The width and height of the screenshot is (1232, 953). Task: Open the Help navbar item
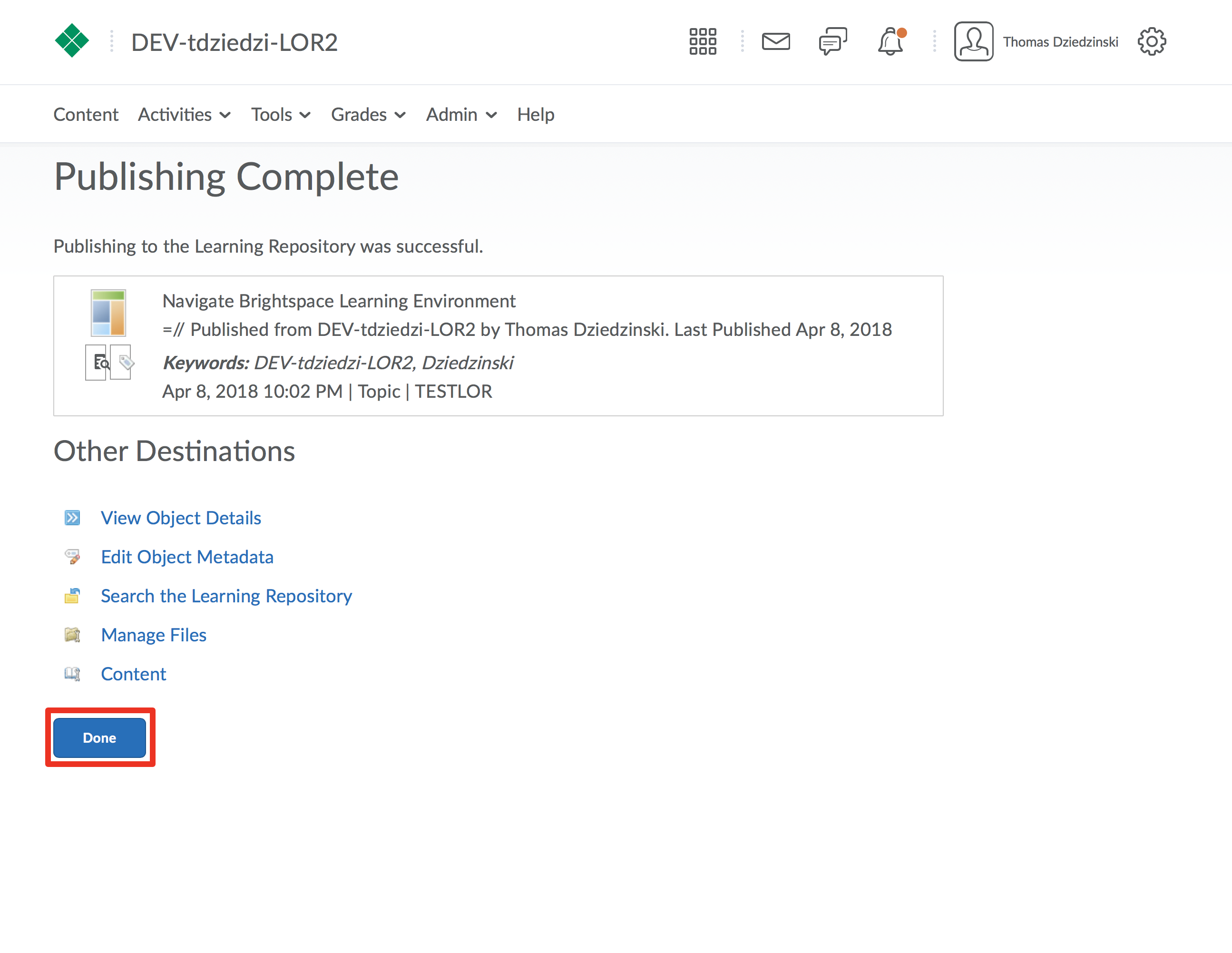(x=535, y=115)
